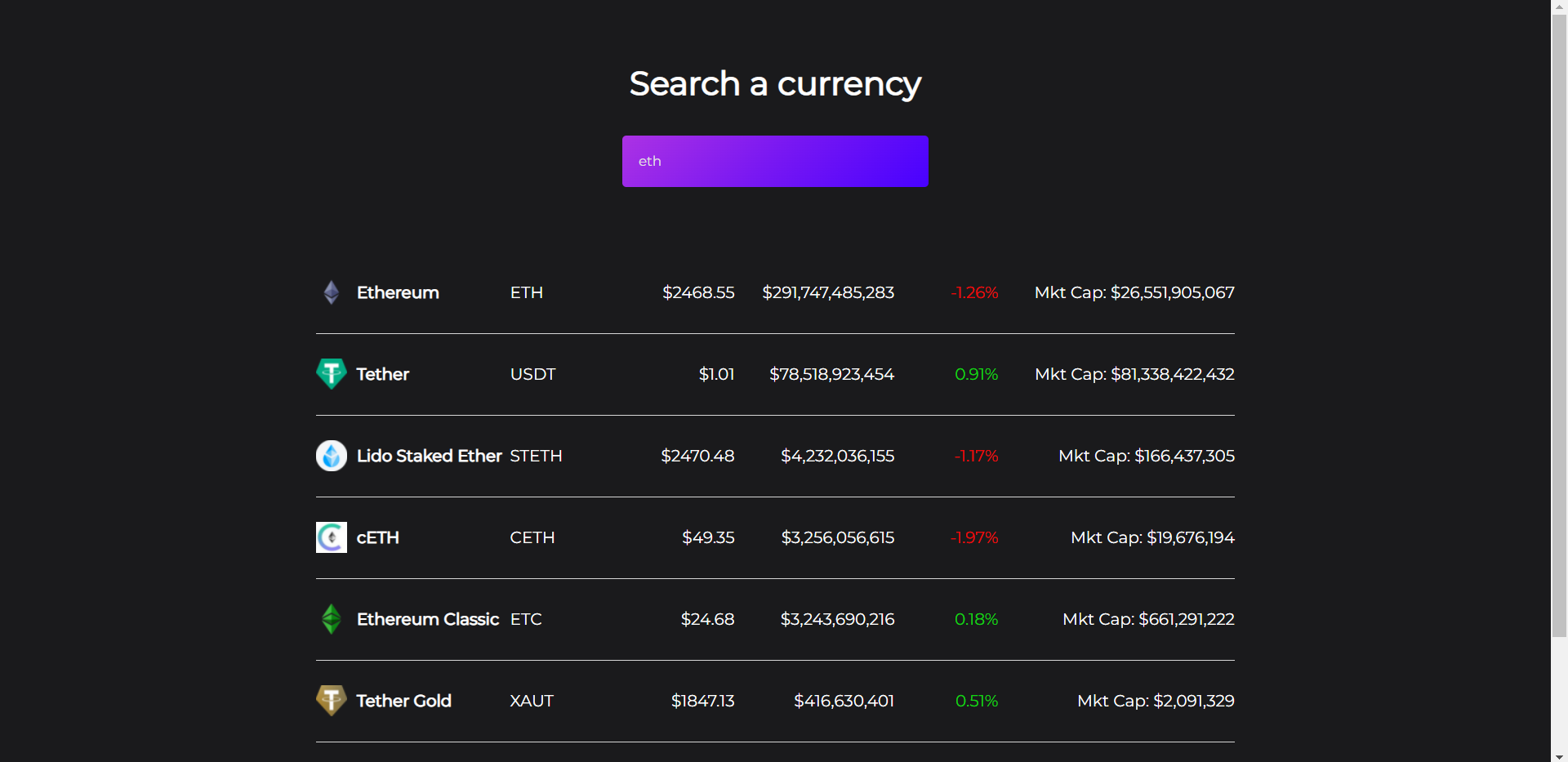The width and height of the screenshot is (1568, 762).
Task: Click the Ethereum diamond logo icon
Action: click(x=331, y=292)
